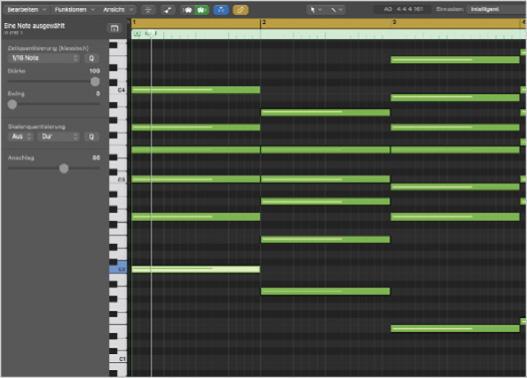Click the Q button next to 1/16 Note
The height and width of the screenshot is (378, 527).
tap(91, 58)
